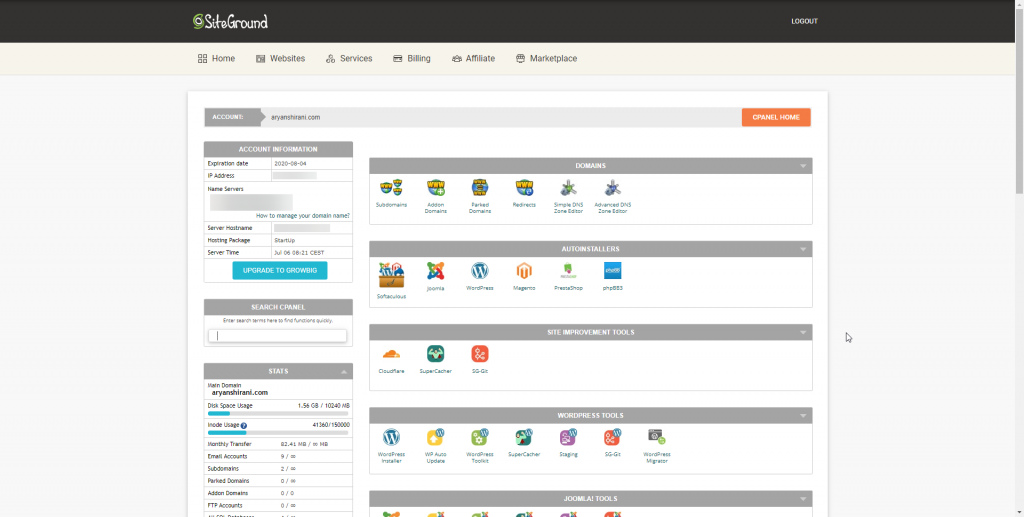
Task: Open the Subdomains icon
Action: pyautogui.click(x=391, y=188)
